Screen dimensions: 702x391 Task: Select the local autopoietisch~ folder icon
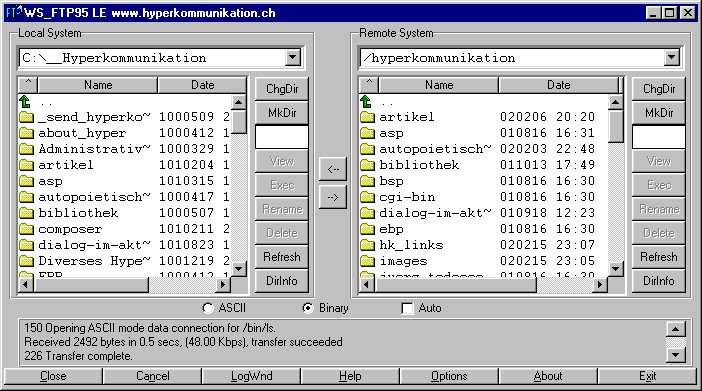click(x=26, y=197)
